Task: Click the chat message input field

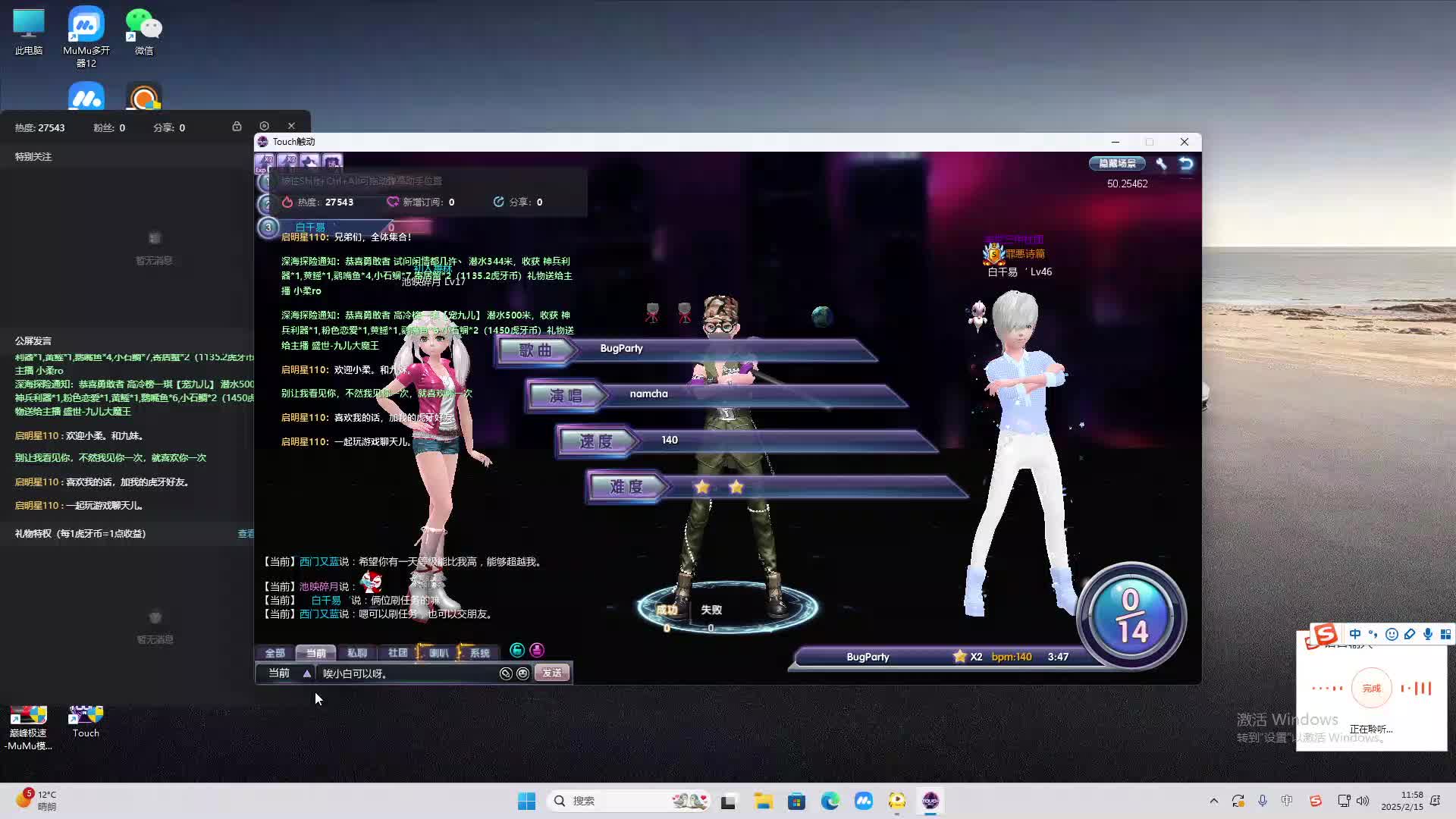Action: 406,673
